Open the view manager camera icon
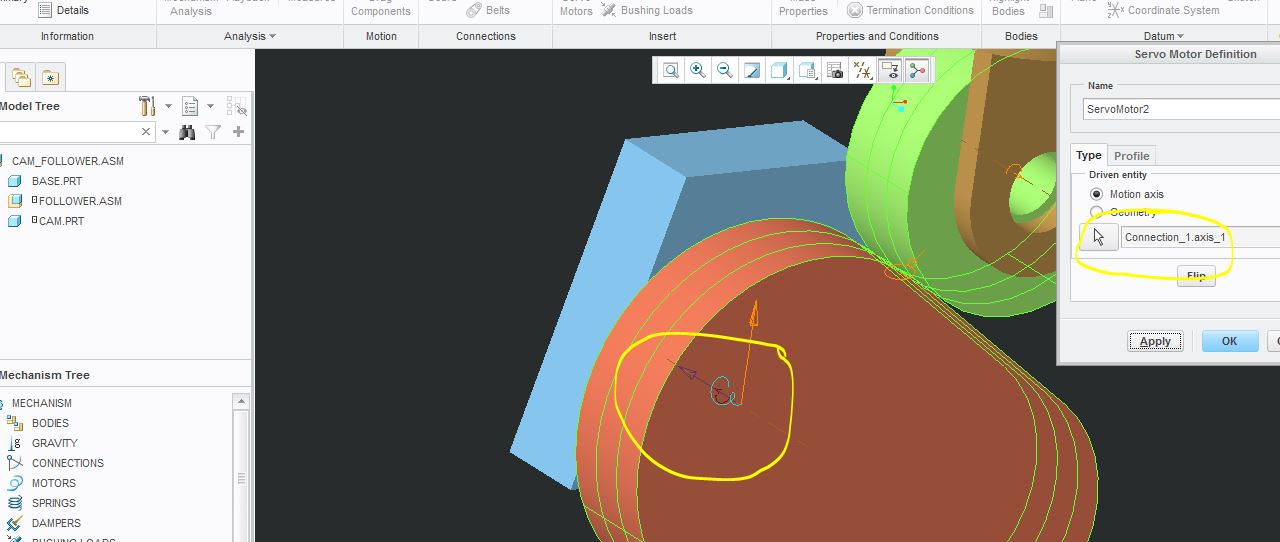The height and width of the screenshot is (542, 1280). [x=835, y=70]
